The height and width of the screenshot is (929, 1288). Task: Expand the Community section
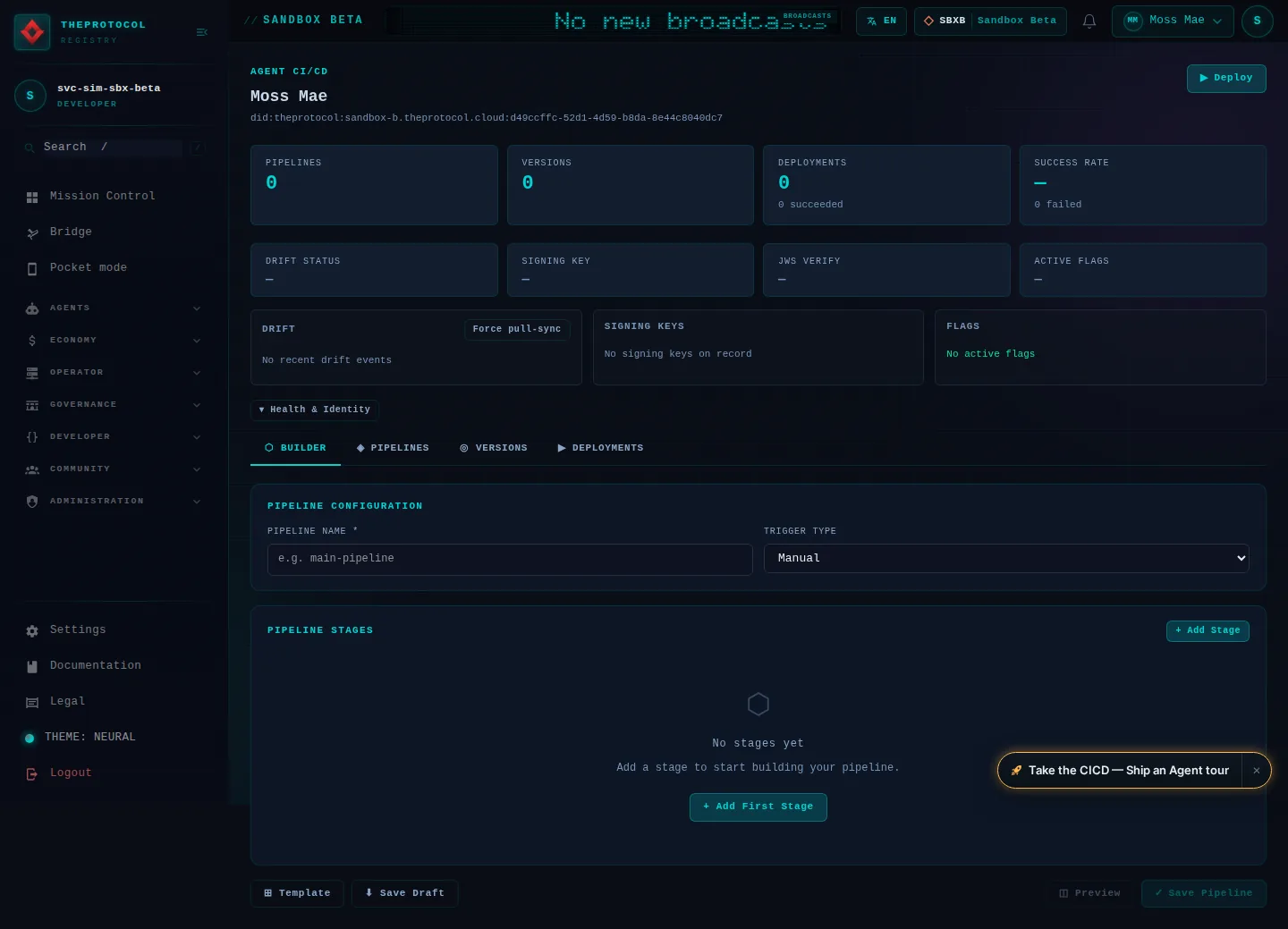tap(113, 469)
